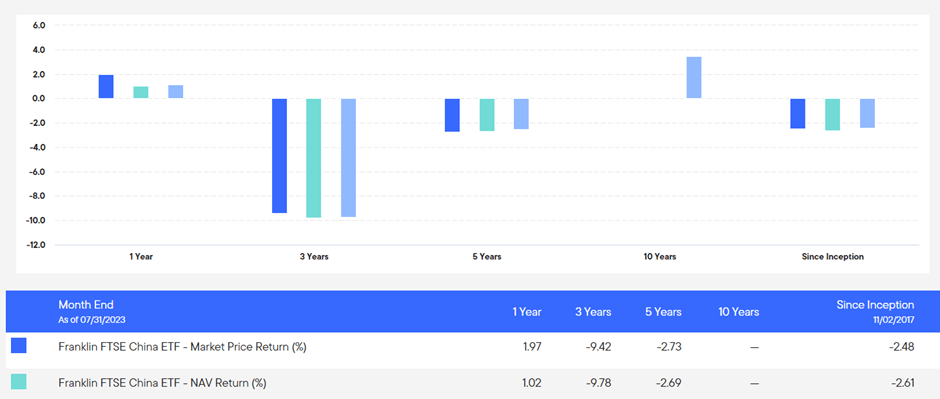Image resolution: width=940 pixels, height=399 pixels.
Task: Click the teal NAV Return legend swatch
Action: click(19, 382)
